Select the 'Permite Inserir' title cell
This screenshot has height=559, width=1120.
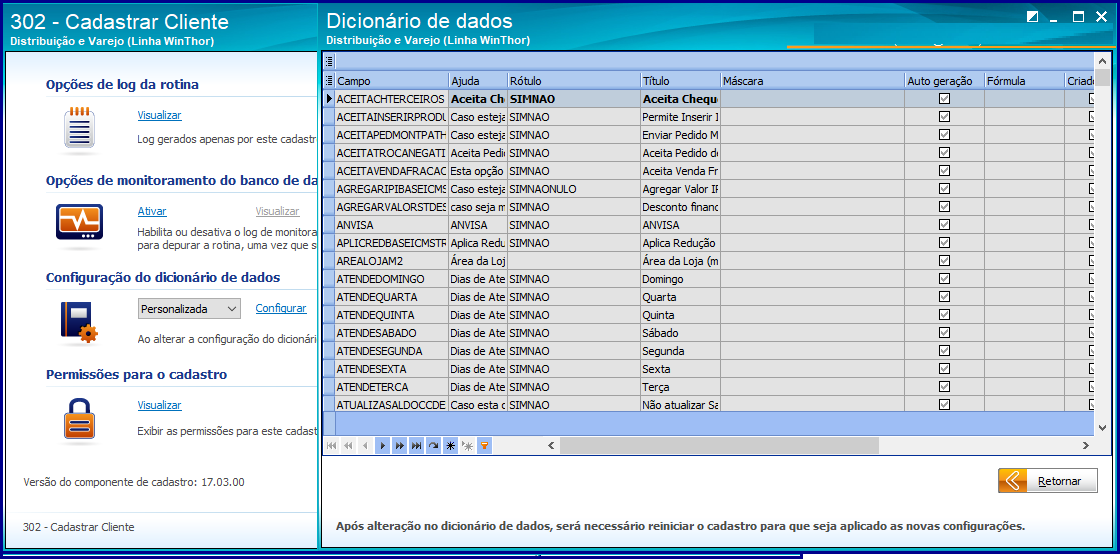point(680,116)
